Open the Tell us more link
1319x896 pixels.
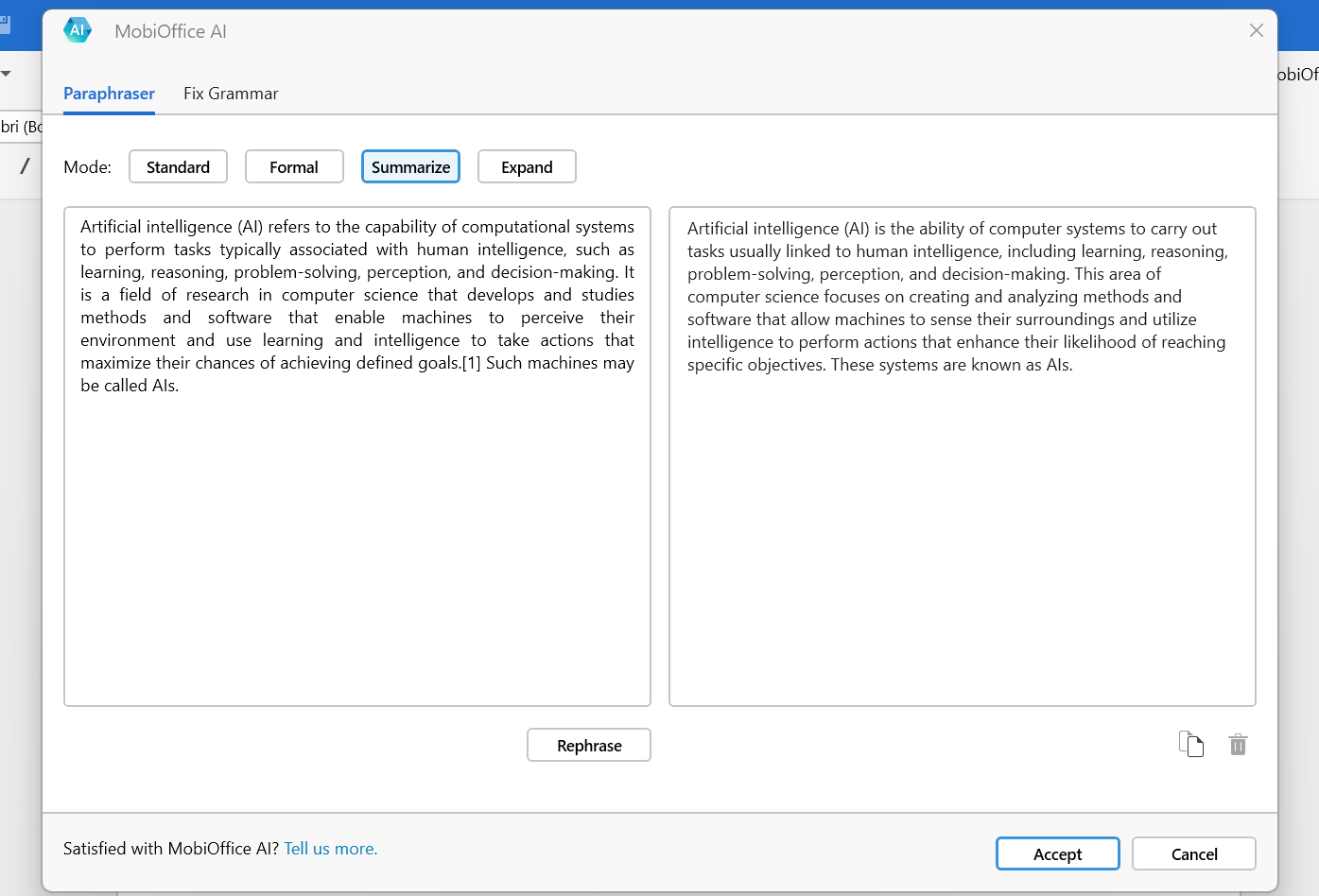(x=330, y=849)
